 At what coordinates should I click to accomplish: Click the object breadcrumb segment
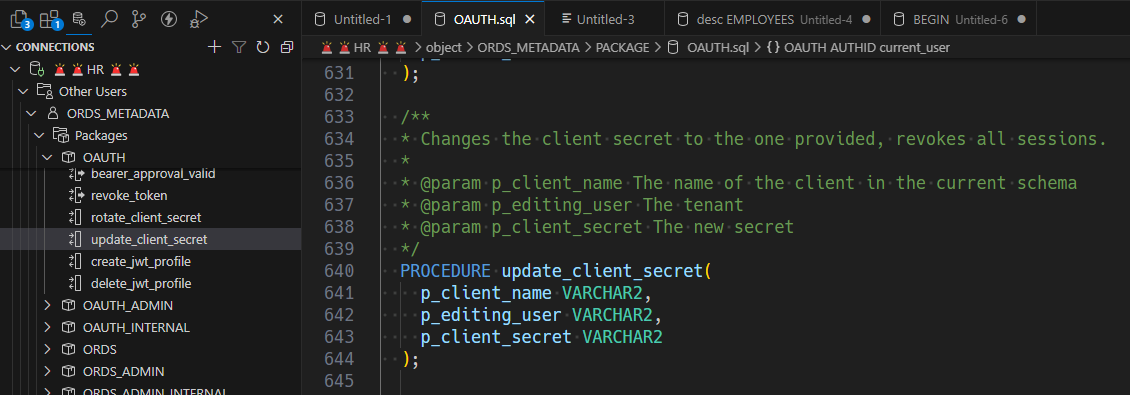[x=444, y=48]
